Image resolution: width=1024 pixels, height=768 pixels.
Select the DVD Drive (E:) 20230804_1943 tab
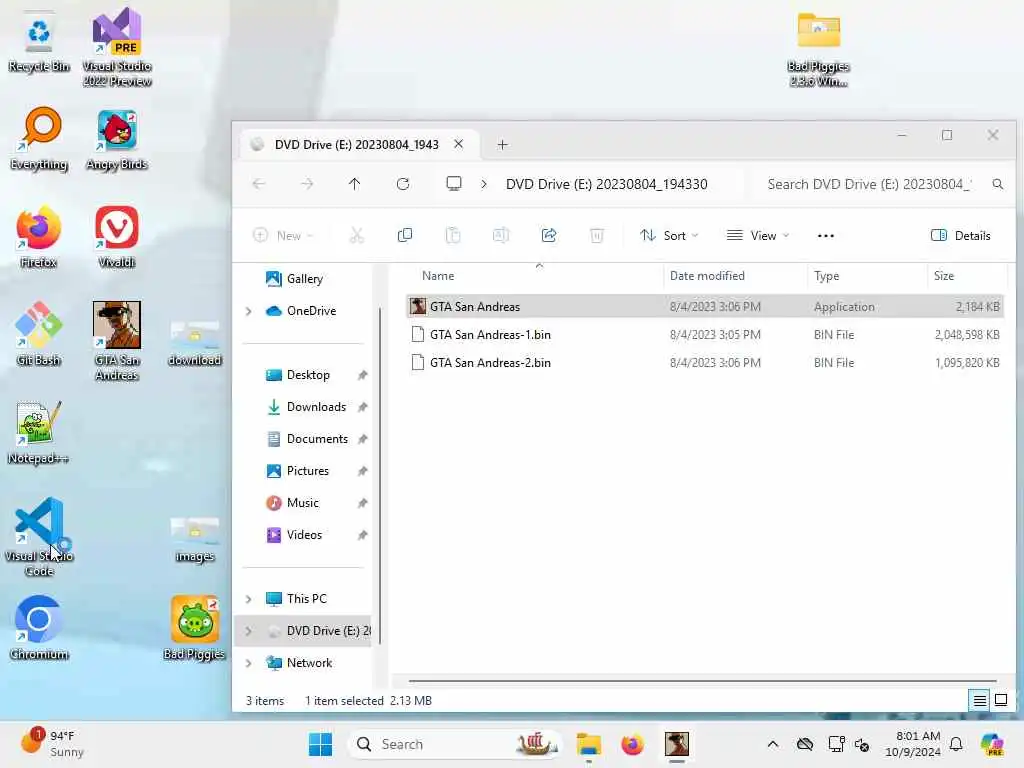tap(356, 144)
